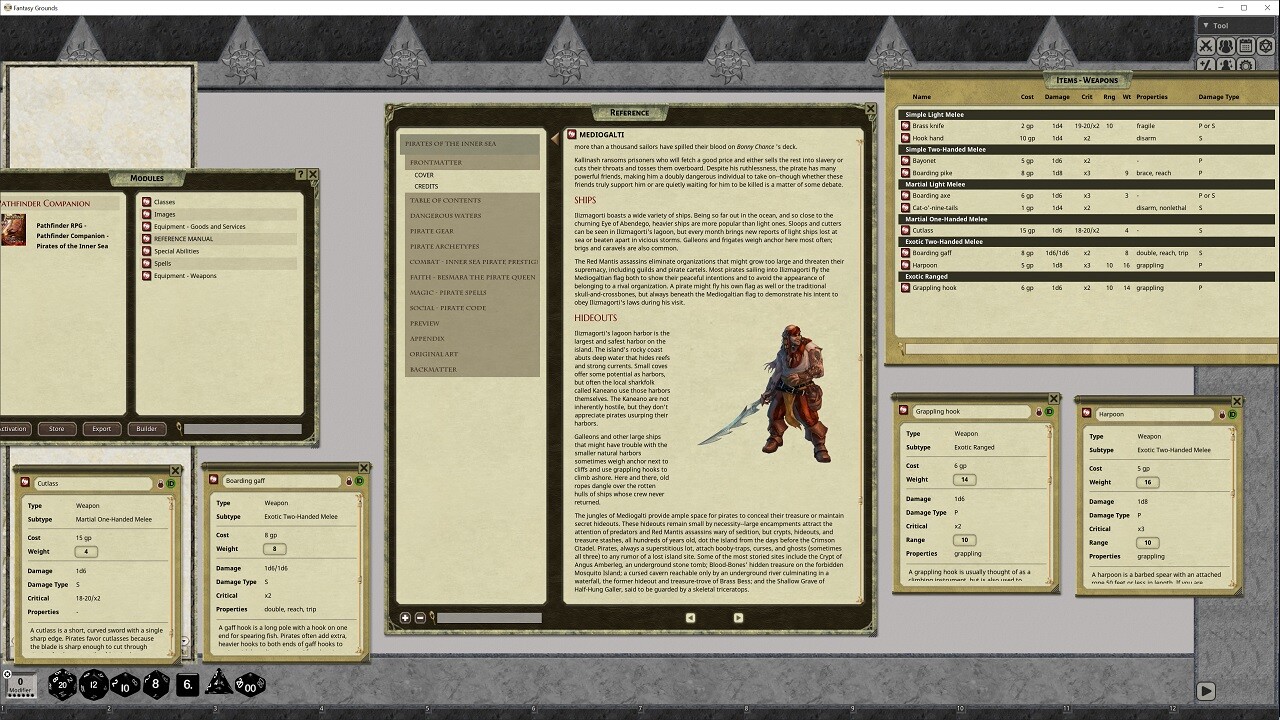Image resolution: width=1280 pixels, height=720 pixels.
Task: Open the Tables d20 icon
Action: click(1266, 45)
